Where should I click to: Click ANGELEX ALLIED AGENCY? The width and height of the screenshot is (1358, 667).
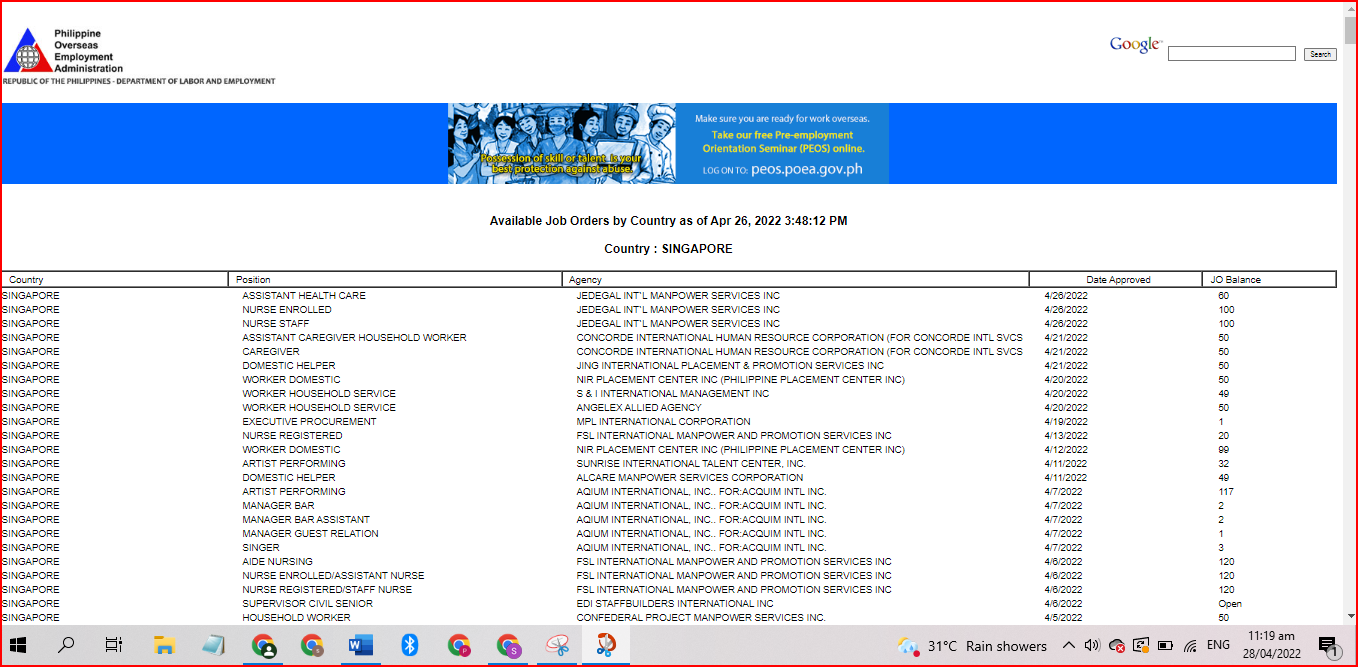pos(639,408)
